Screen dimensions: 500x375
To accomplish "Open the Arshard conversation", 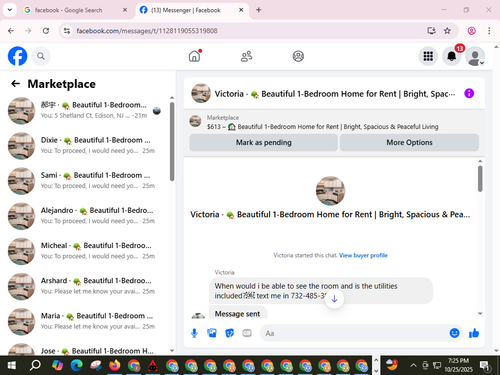I will tap(85, 286).
